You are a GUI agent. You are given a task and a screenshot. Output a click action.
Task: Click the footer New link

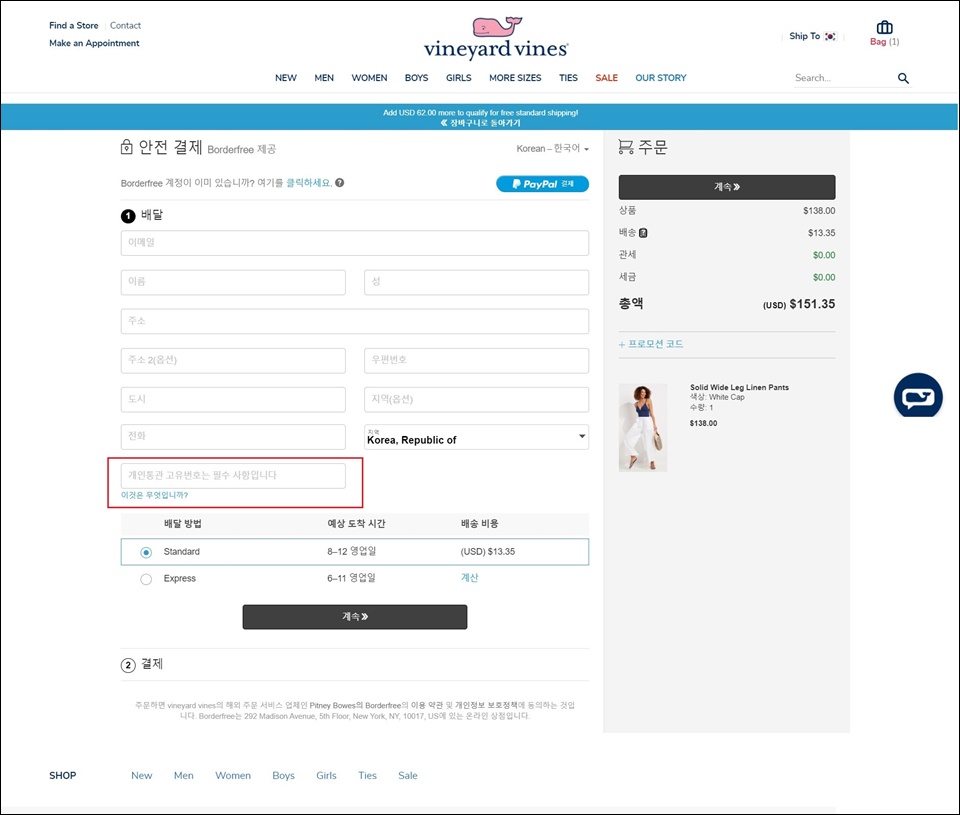tap(141, 775)
